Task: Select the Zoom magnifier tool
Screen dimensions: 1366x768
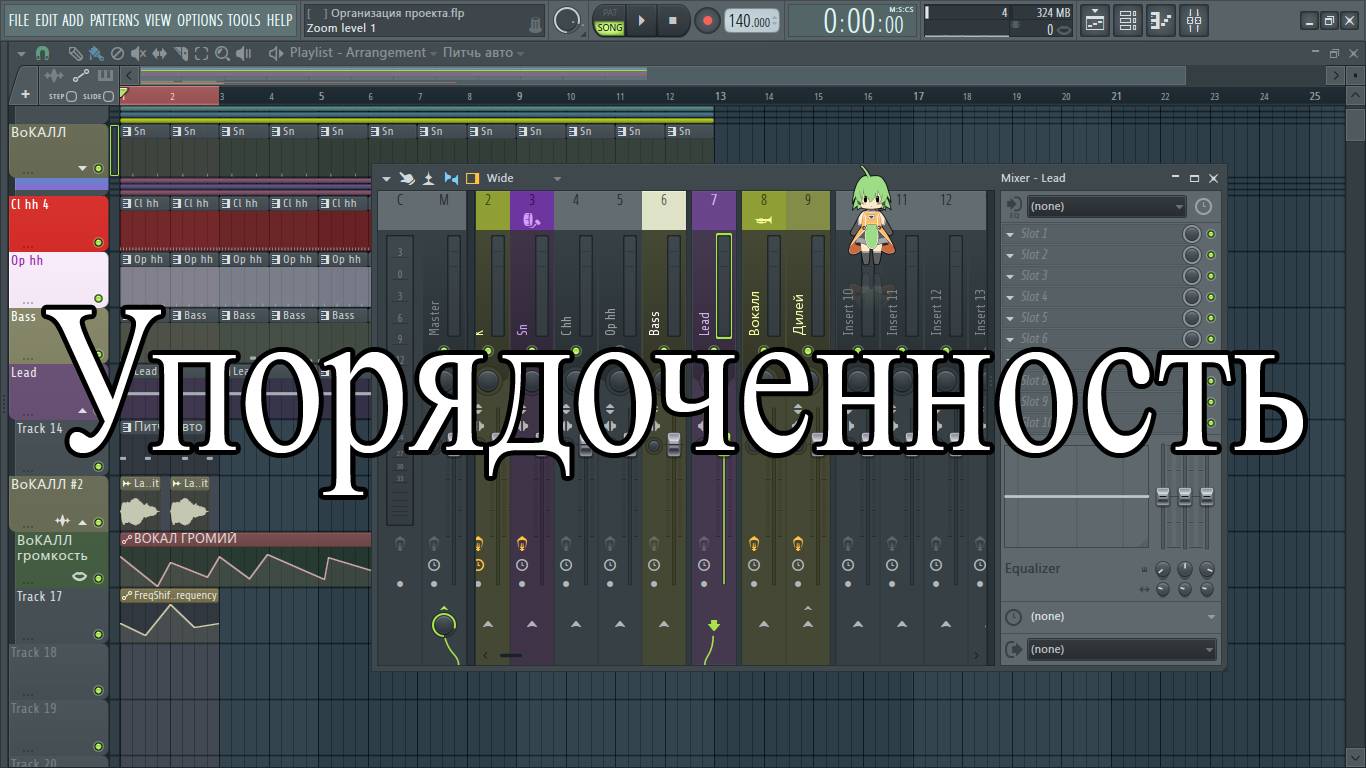Action: (x=222, y=53)
